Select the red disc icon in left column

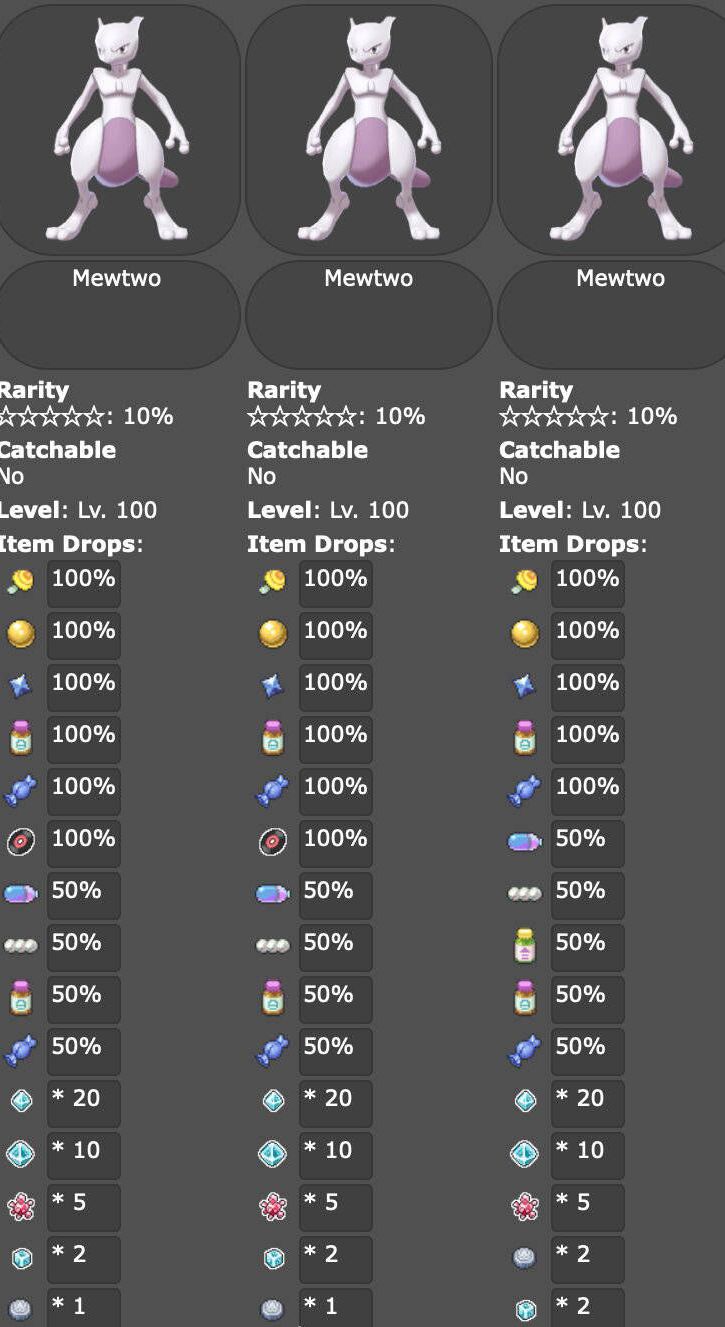coord(21,841)
